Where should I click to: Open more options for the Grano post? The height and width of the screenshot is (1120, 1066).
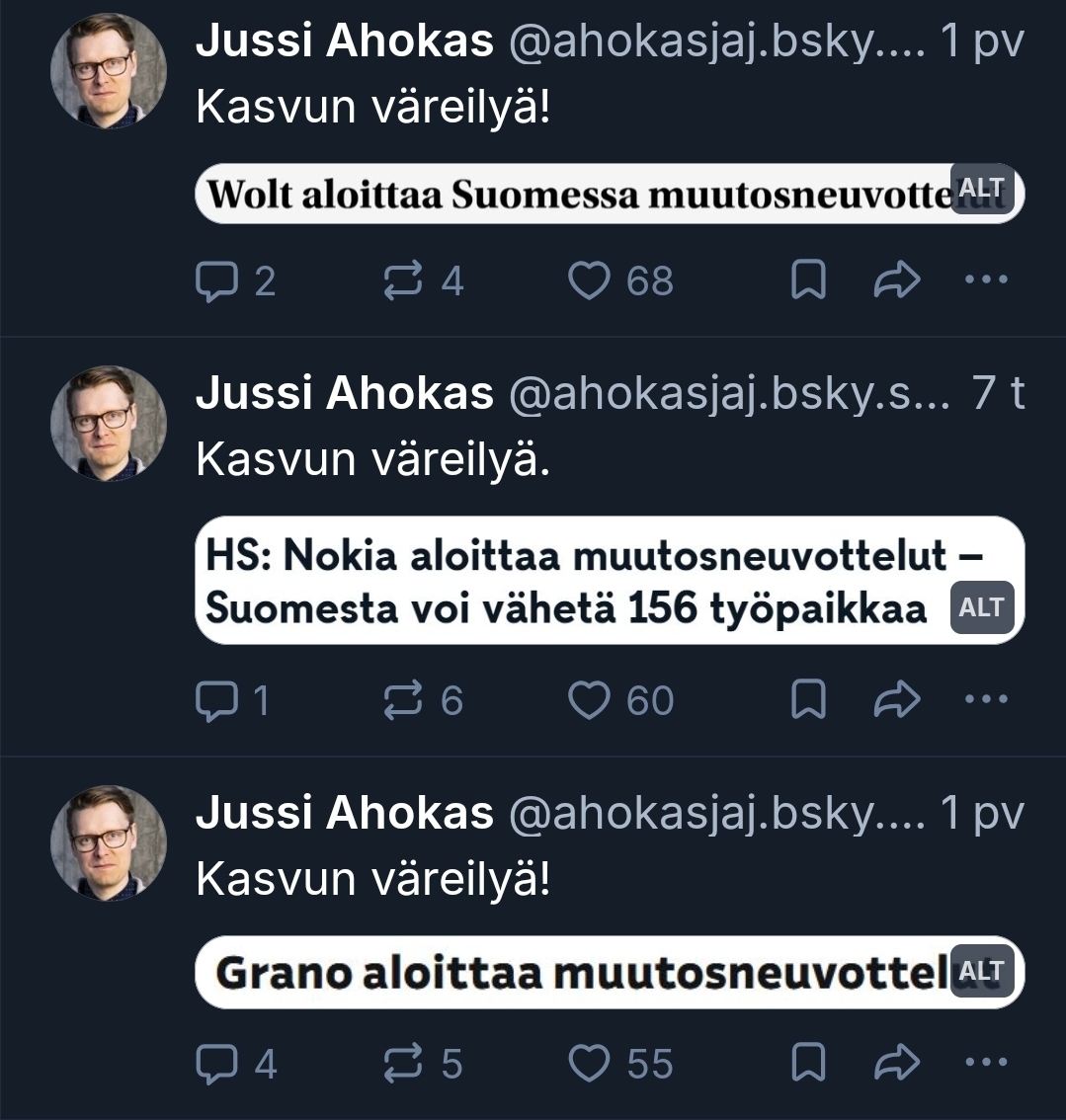[x=984, y=1062]
